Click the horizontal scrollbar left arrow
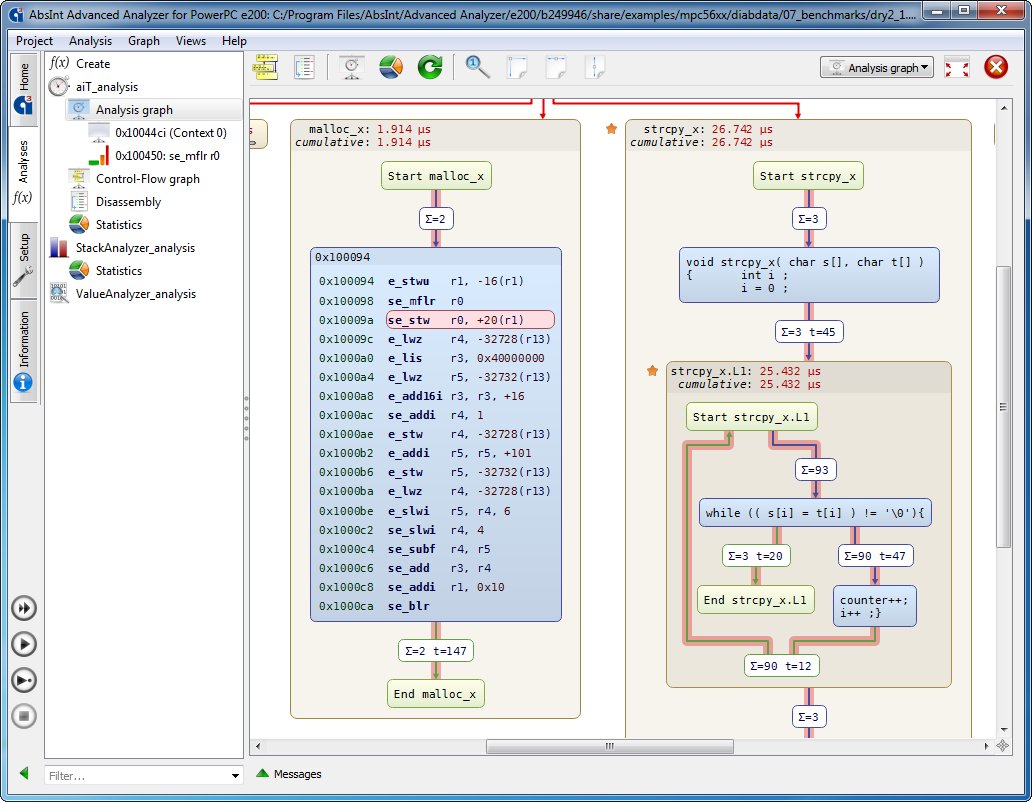1032x802 pixels. [258, 746]
